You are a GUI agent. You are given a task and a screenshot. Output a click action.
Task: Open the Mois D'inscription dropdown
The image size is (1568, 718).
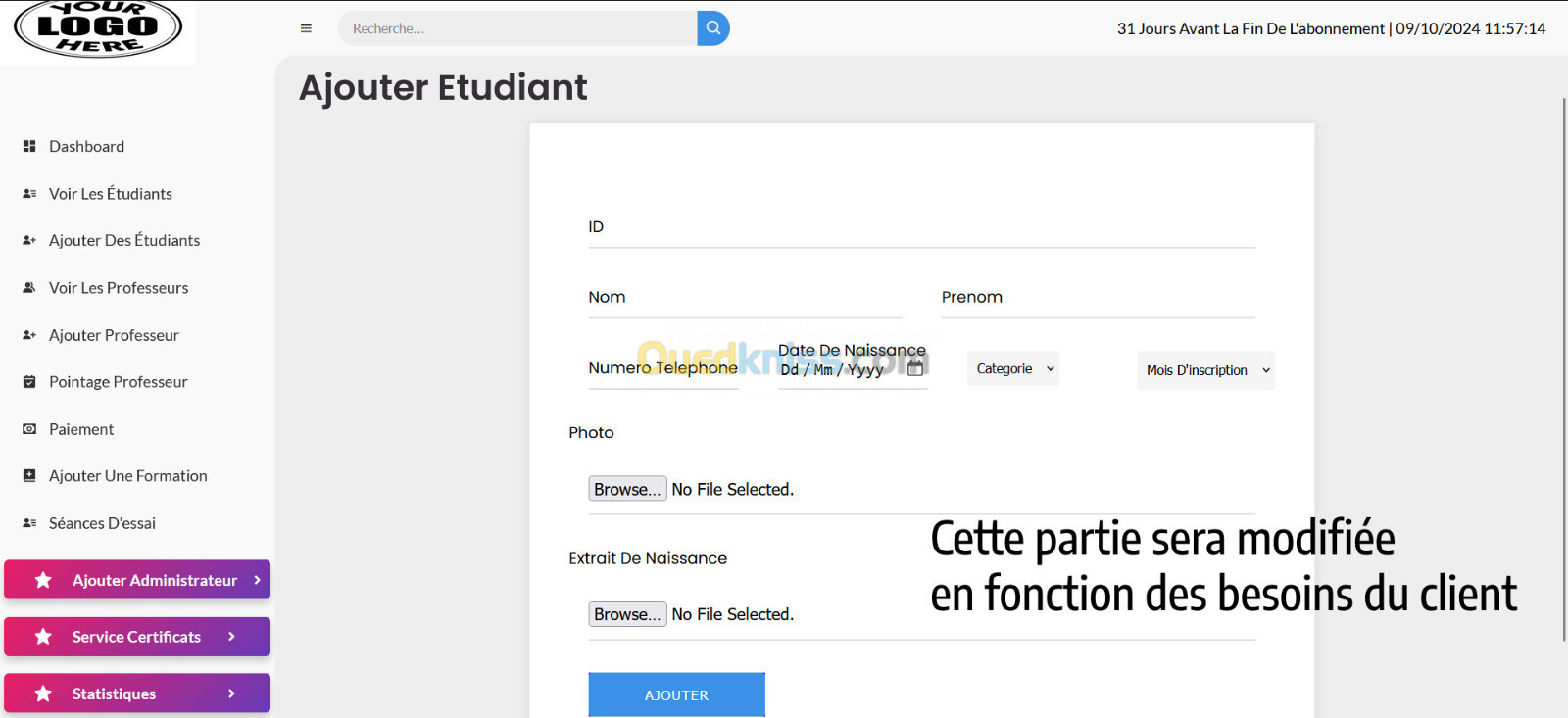coord(1205,370)
